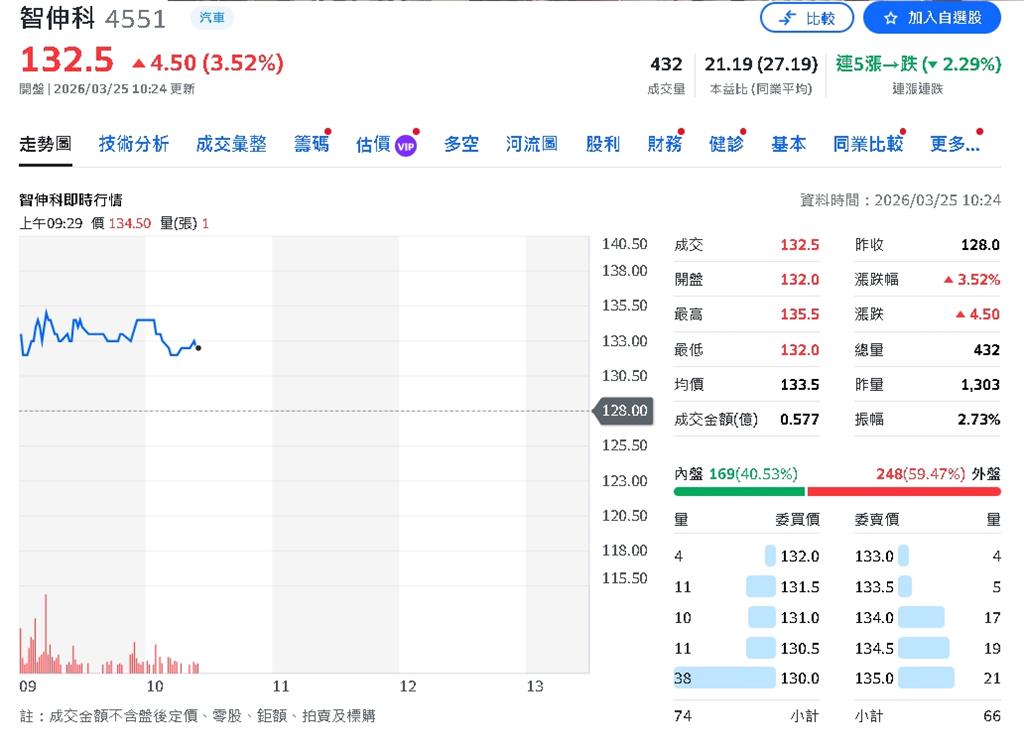Image resolution: width=1024 pixels, height=748 pixels.
Task: Click the 成交彙整 tab
Action: pyautogui.click(x=232, y=144)
